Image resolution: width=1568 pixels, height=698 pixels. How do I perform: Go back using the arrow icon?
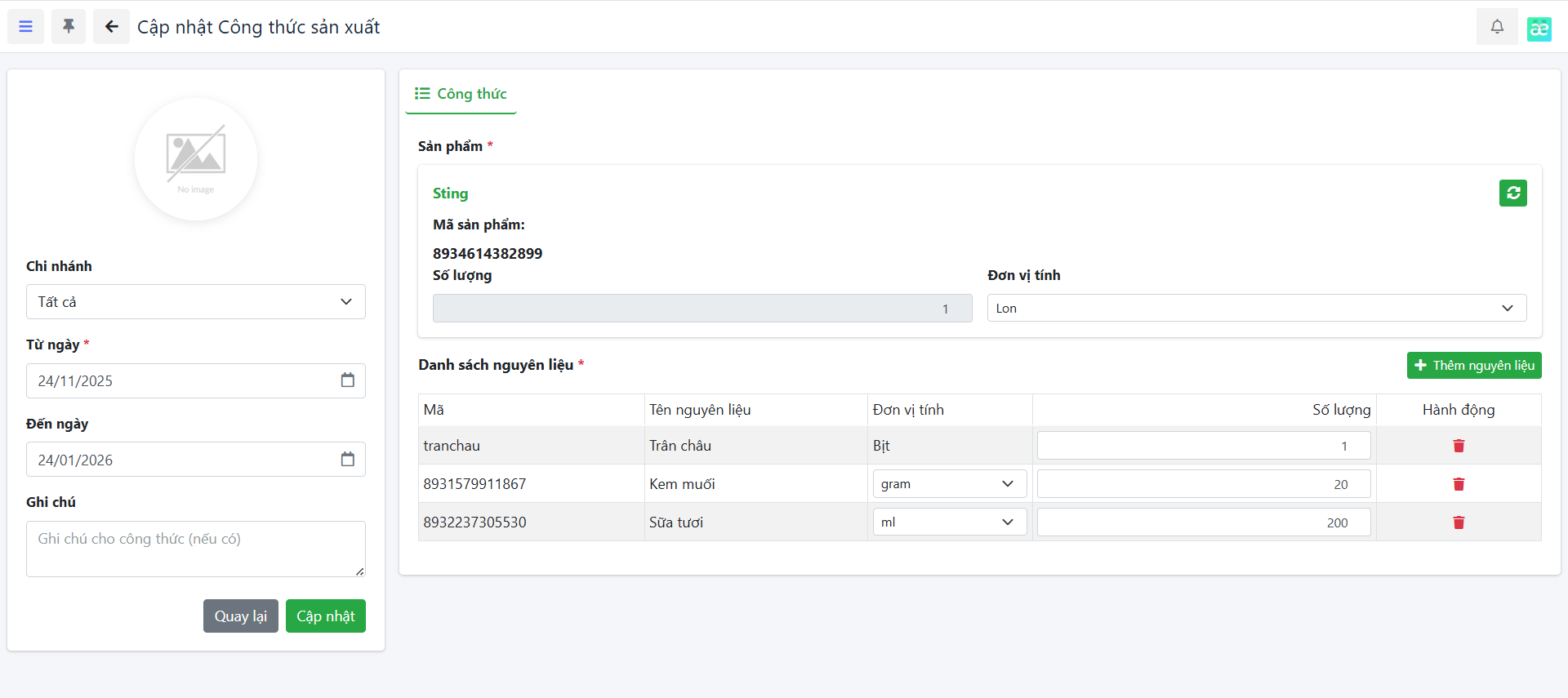click(111, 27)
